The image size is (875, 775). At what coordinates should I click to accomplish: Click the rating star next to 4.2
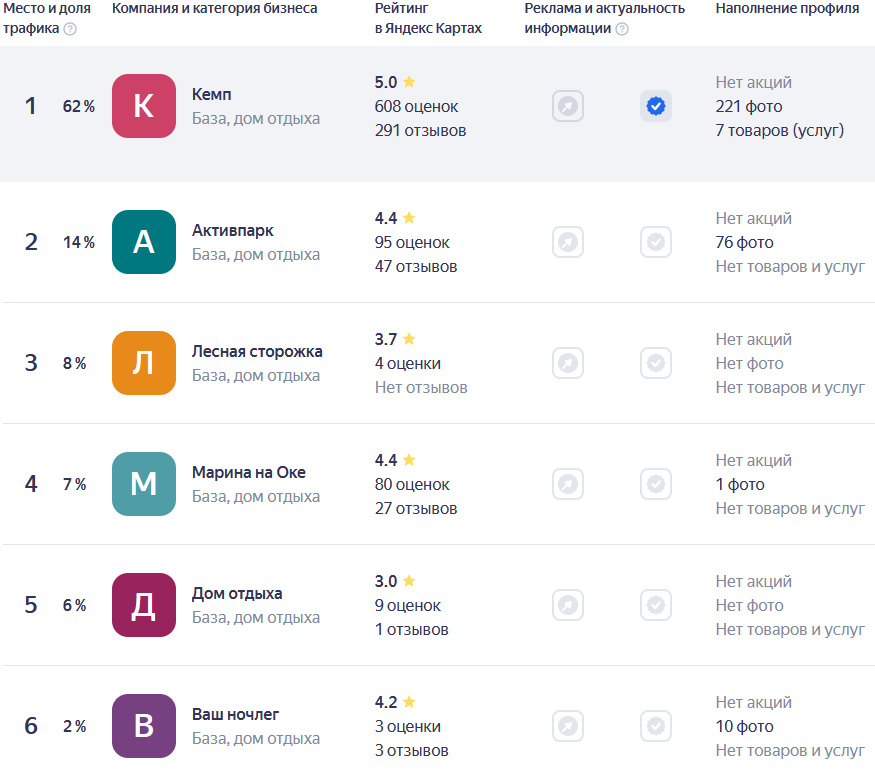(409, 702)
